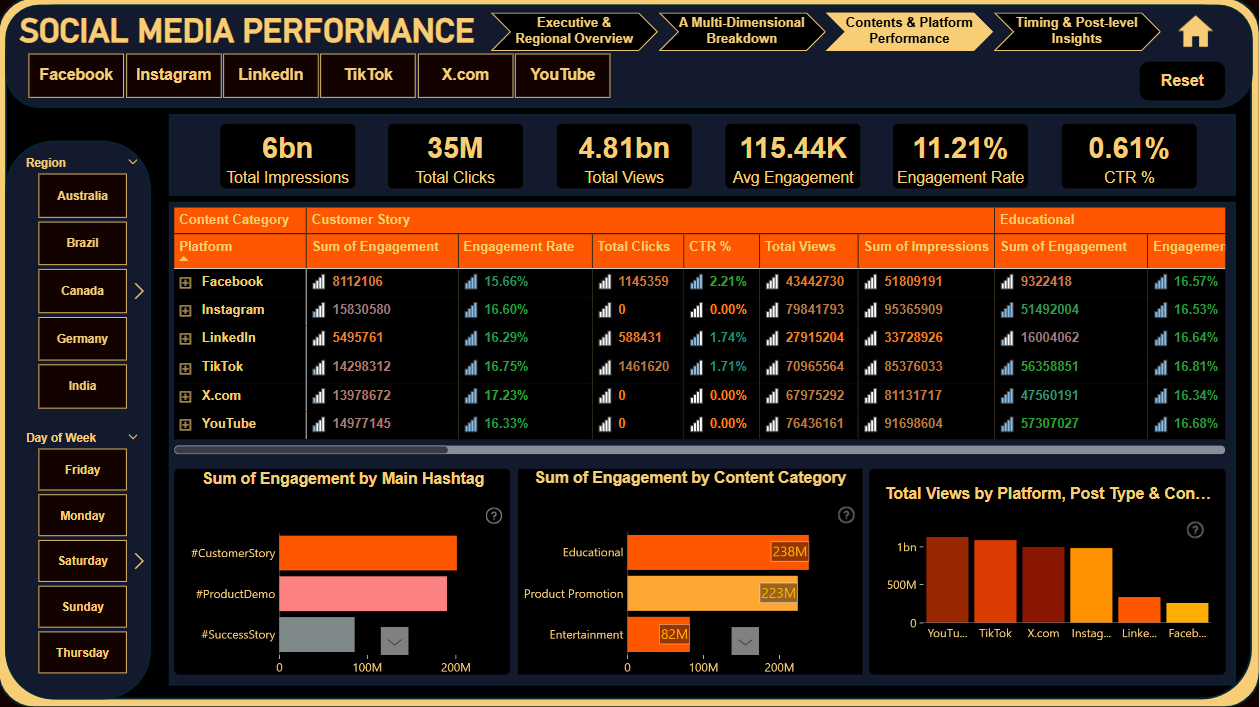Open the Region slicer dropdown chevron
This screenshot has width=1260, height=707.
tap(133, 162)
